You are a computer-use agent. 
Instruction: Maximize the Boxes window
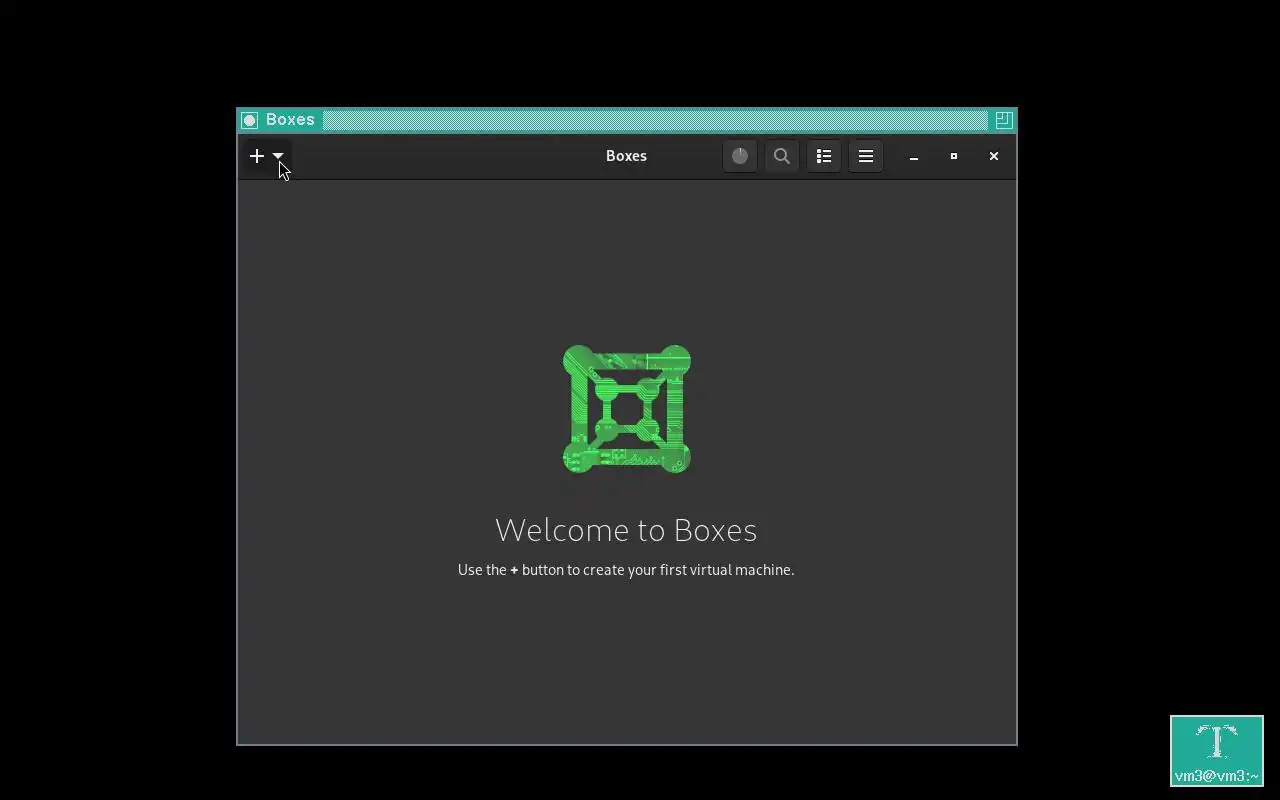[x=954, y=156]
